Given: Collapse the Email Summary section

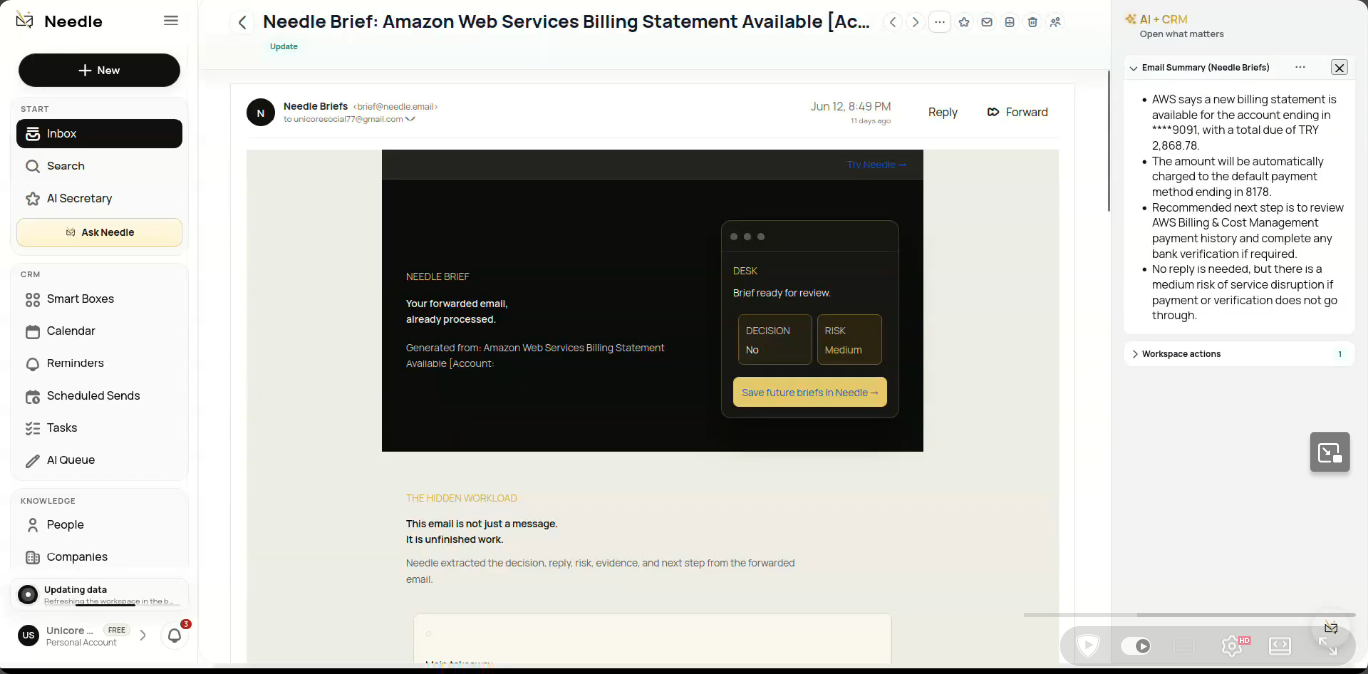Looking at the screenshot, I should pyautogui.click(x=1133, y=68).
